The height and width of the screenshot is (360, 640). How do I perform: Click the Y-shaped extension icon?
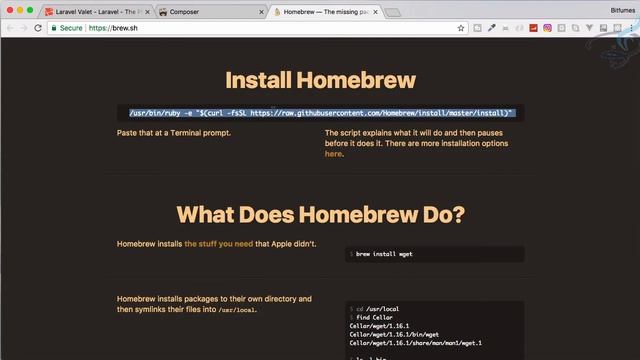(589, 28)
